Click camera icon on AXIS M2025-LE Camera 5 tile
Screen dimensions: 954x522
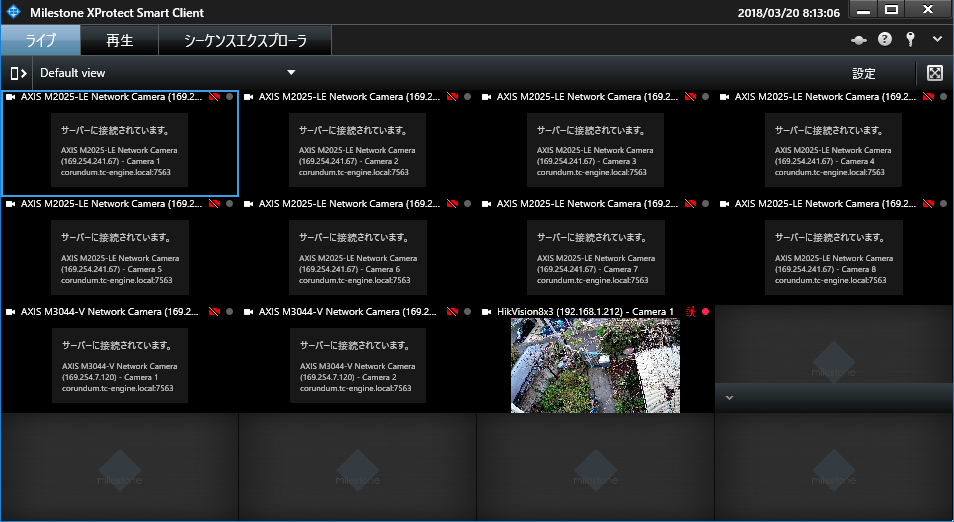(x=10, y=204)
